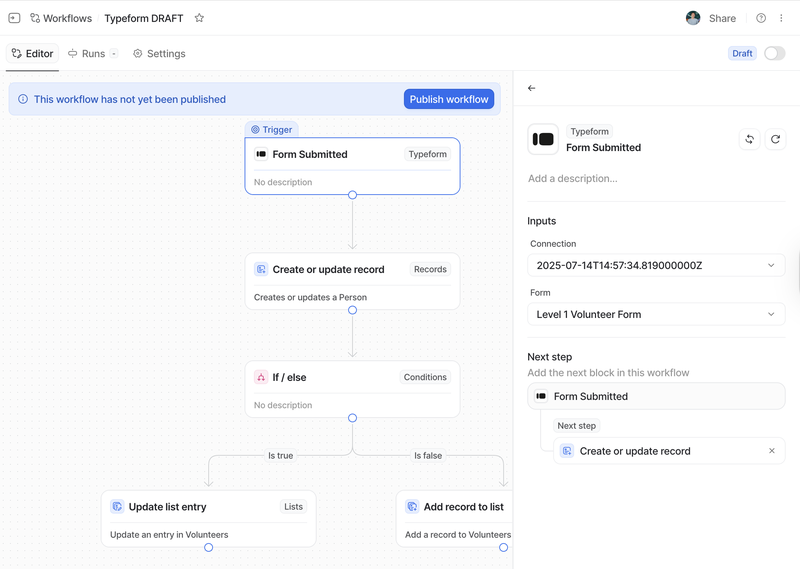Viewport: 800px width, 569px height.
Task: Expand the Runs tab dropdown arrow
Action: [x=114, y=54]
